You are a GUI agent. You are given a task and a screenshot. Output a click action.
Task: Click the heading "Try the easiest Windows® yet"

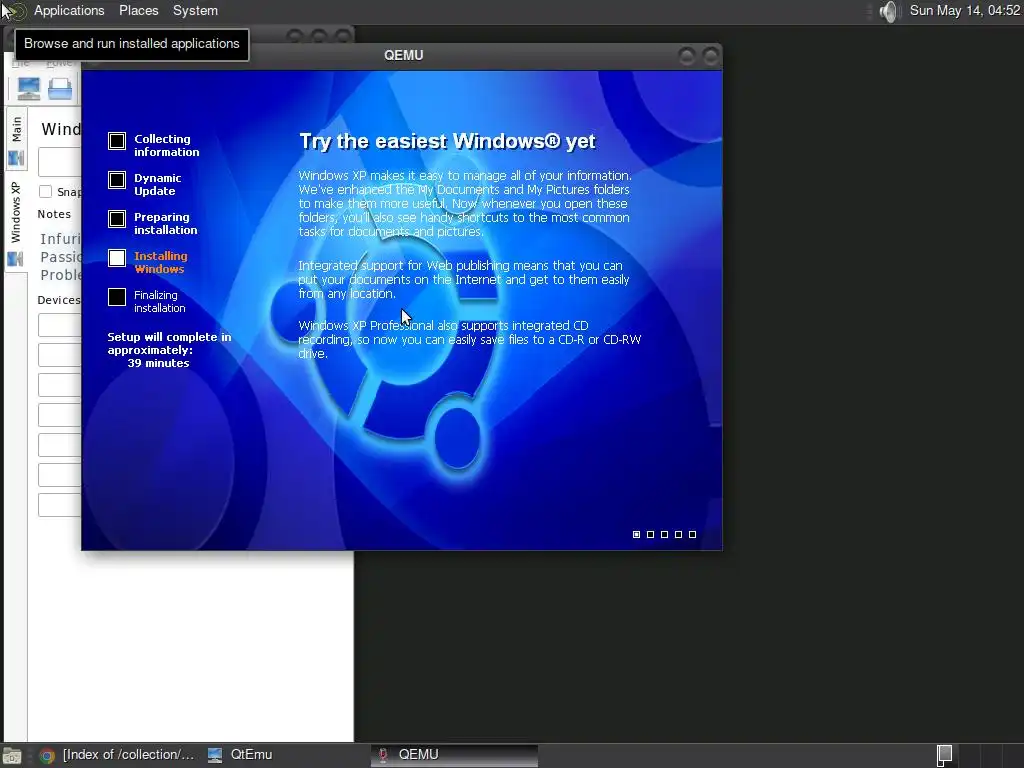[x=447, y=141]
